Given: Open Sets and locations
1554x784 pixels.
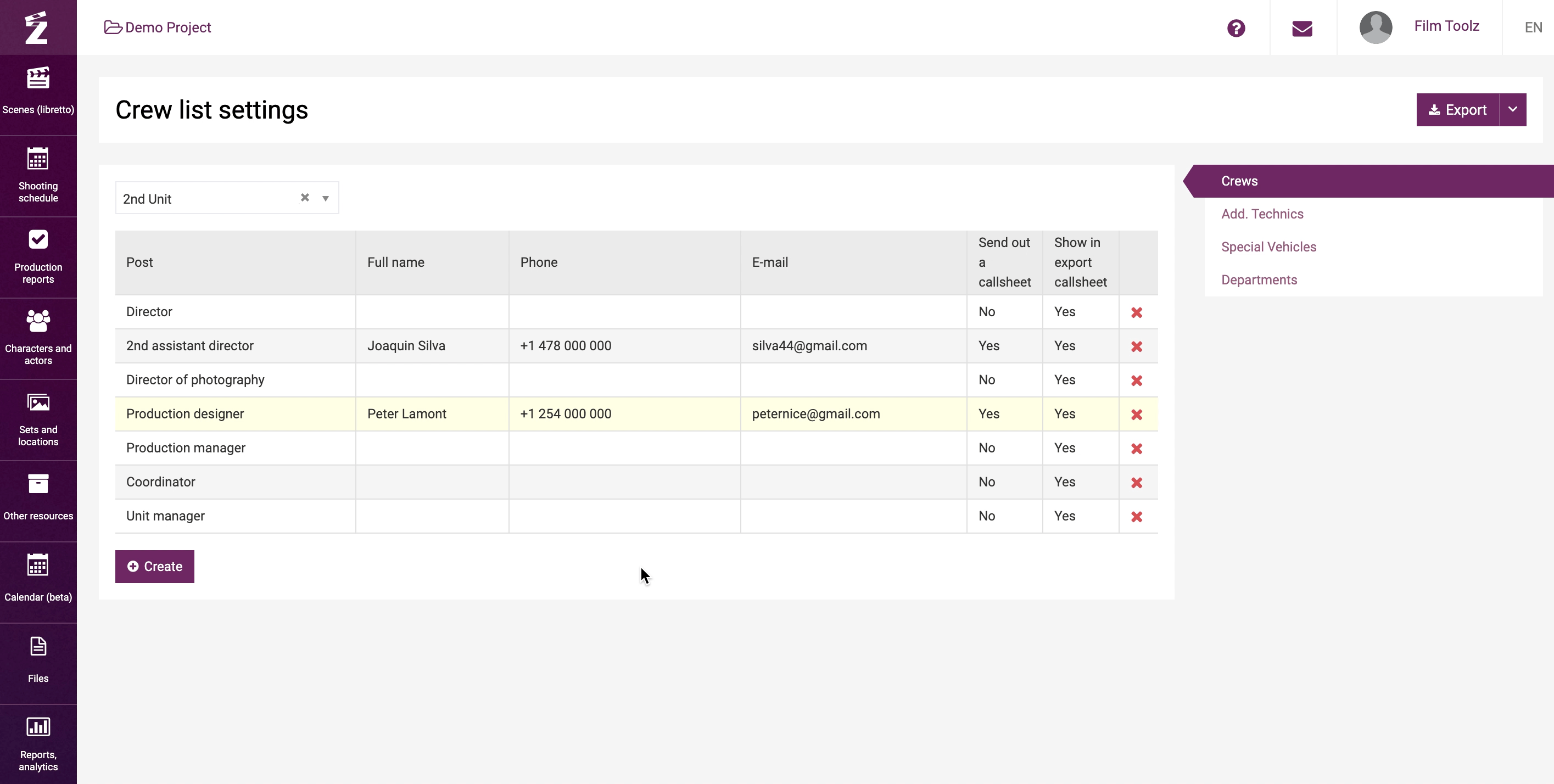Looking at the screenshot, I should (38, 420).
